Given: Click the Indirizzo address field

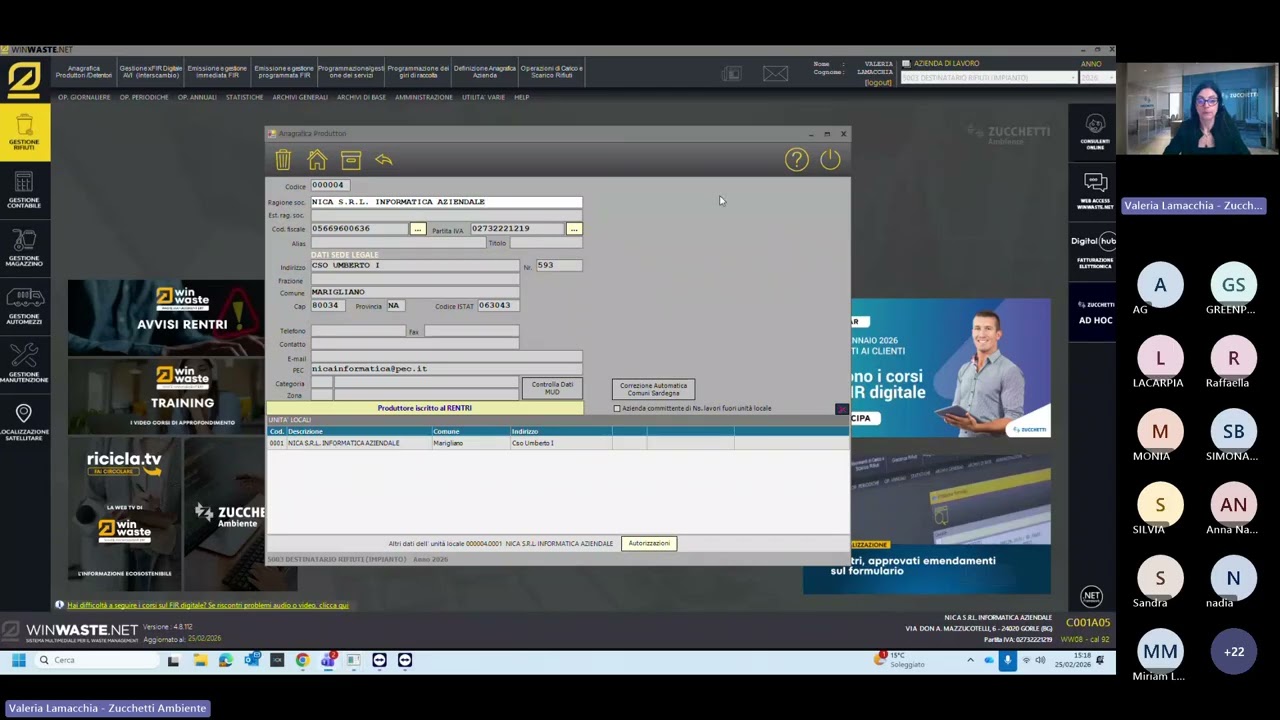Looking at the screenshot, I should [415, 266].
